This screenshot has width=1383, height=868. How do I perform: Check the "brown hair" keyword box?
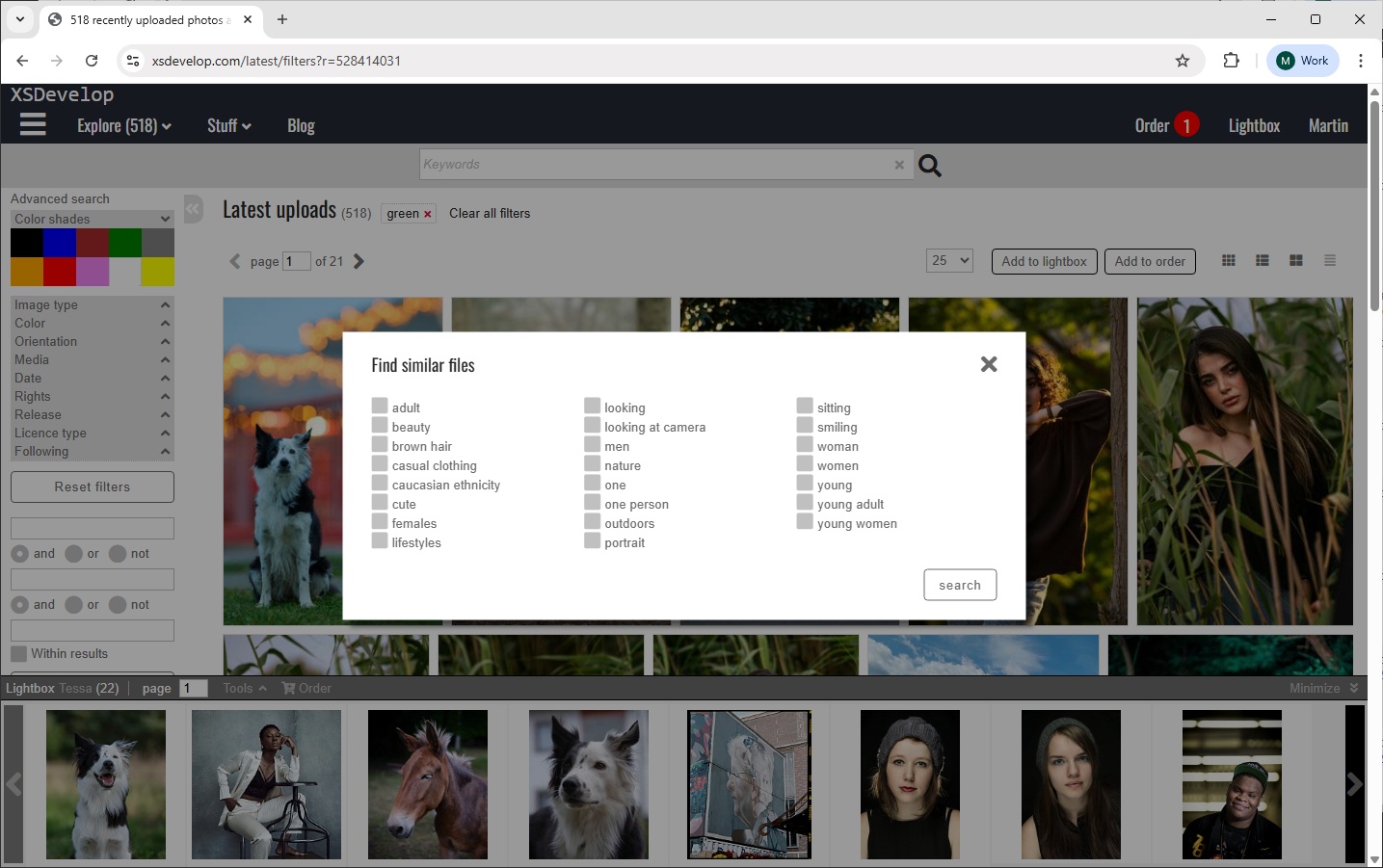pos(380,445)
